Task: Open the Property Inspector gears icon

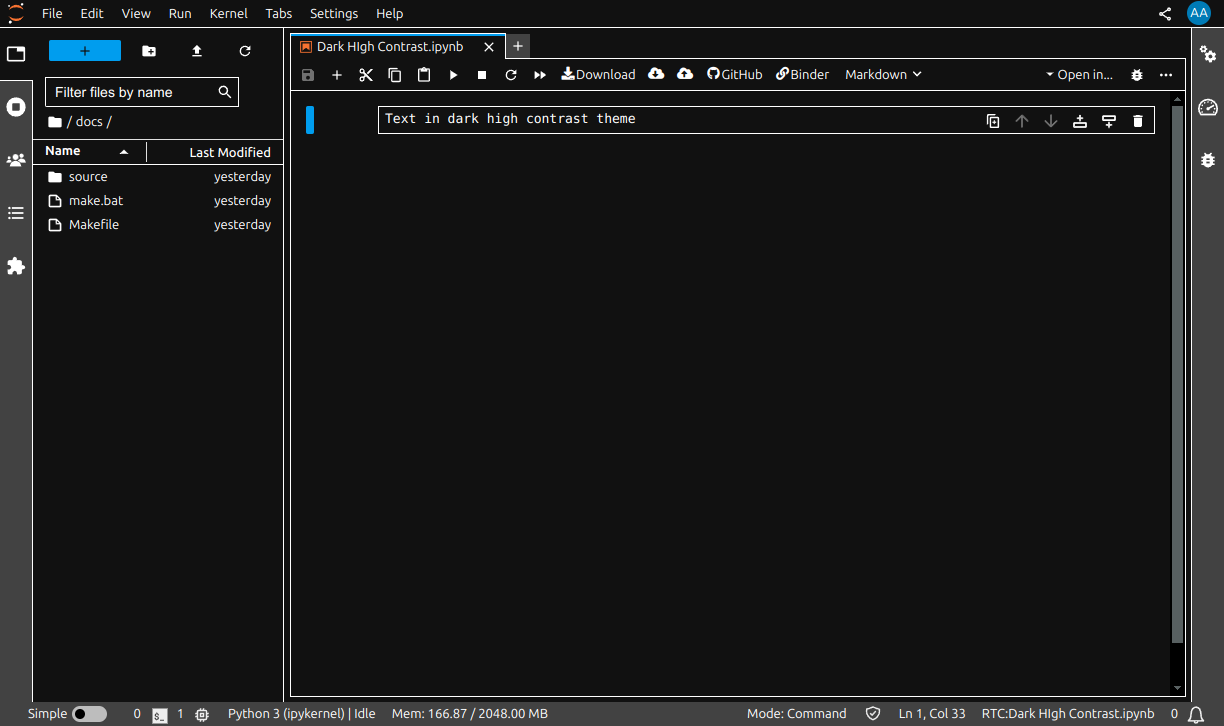Action: (x=1208, y=54)
